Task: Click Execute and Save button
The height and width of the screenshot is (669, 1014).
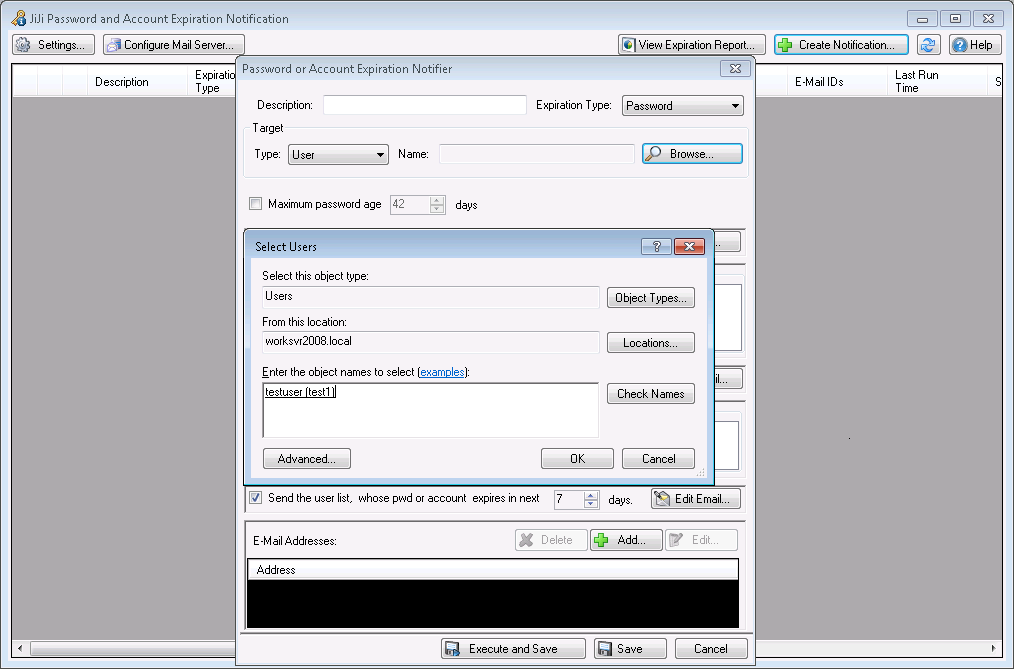Action: coord(513,649)
